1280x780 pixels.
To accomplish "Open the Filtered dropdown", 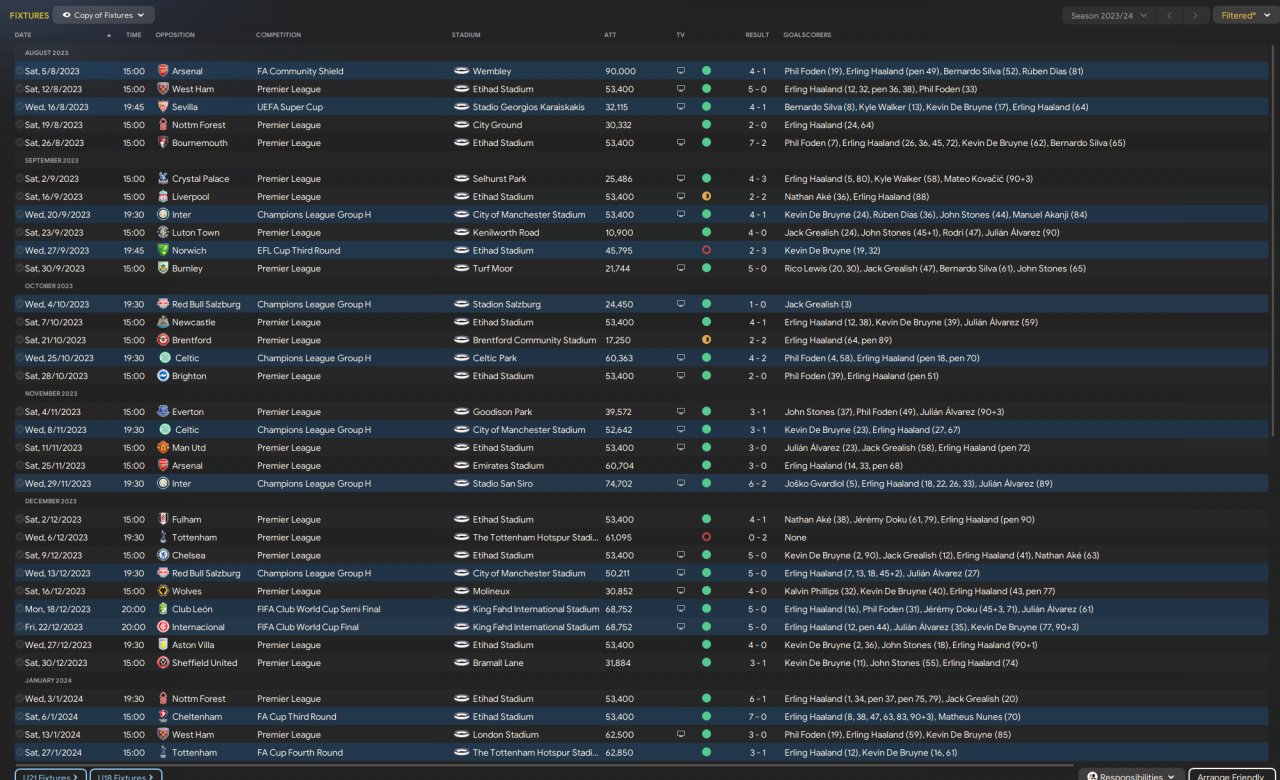I will 1244,16.
